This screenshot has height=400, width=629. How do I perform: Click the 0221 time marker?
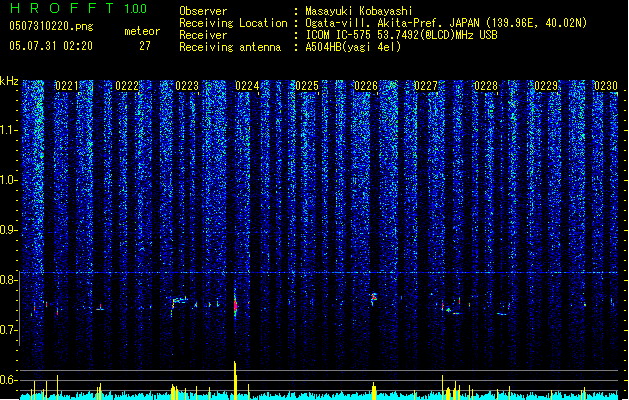[67, 86]
